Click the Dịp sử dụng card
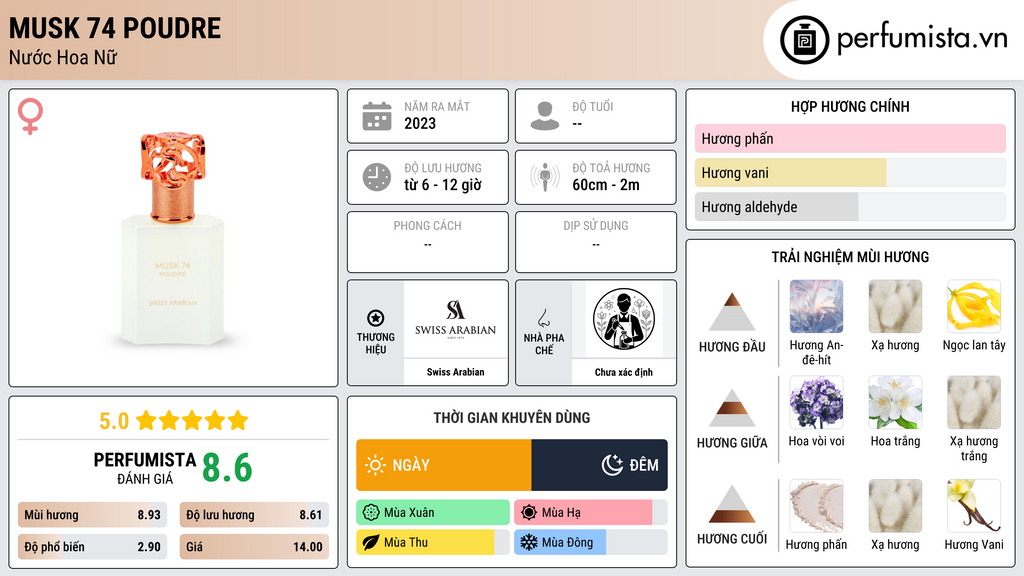 coord(596,242)
